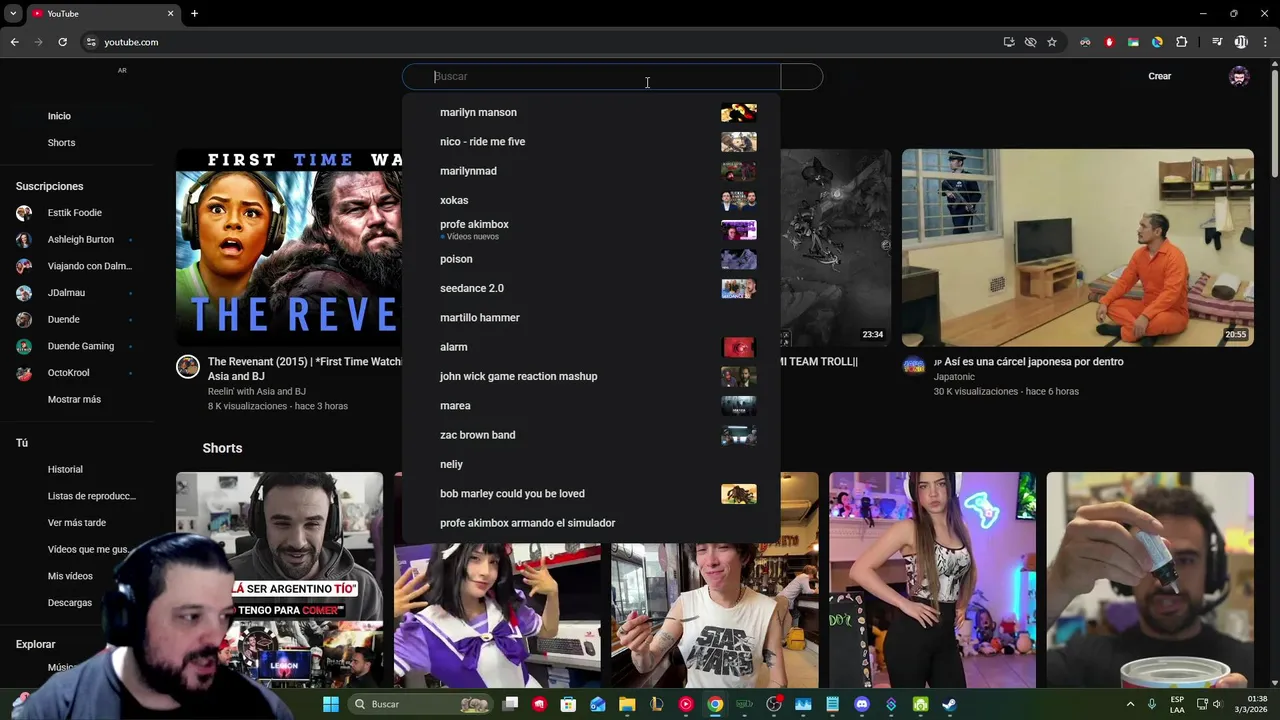This screenshot has height=720, width=1280.
Task: Click the taskbar microphone icon
Action: [1152, 704]
